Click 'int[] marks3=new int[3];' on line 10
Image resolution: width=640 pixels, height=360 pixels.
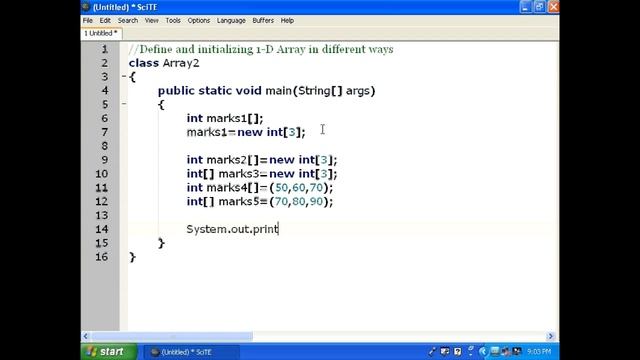coord(262,174)
